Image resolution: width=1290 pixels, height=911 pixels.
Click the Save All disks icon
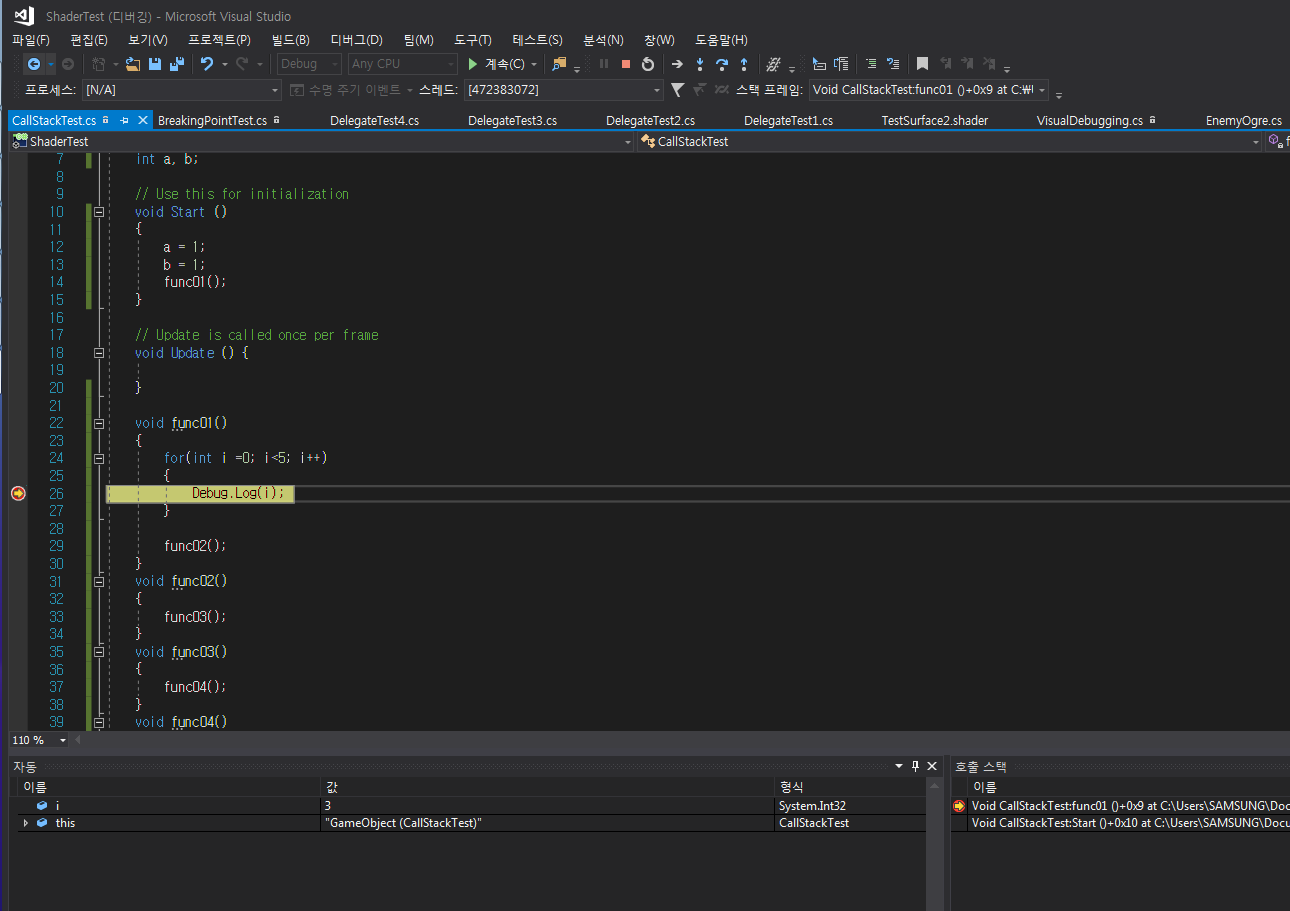(x=177, y=64)
